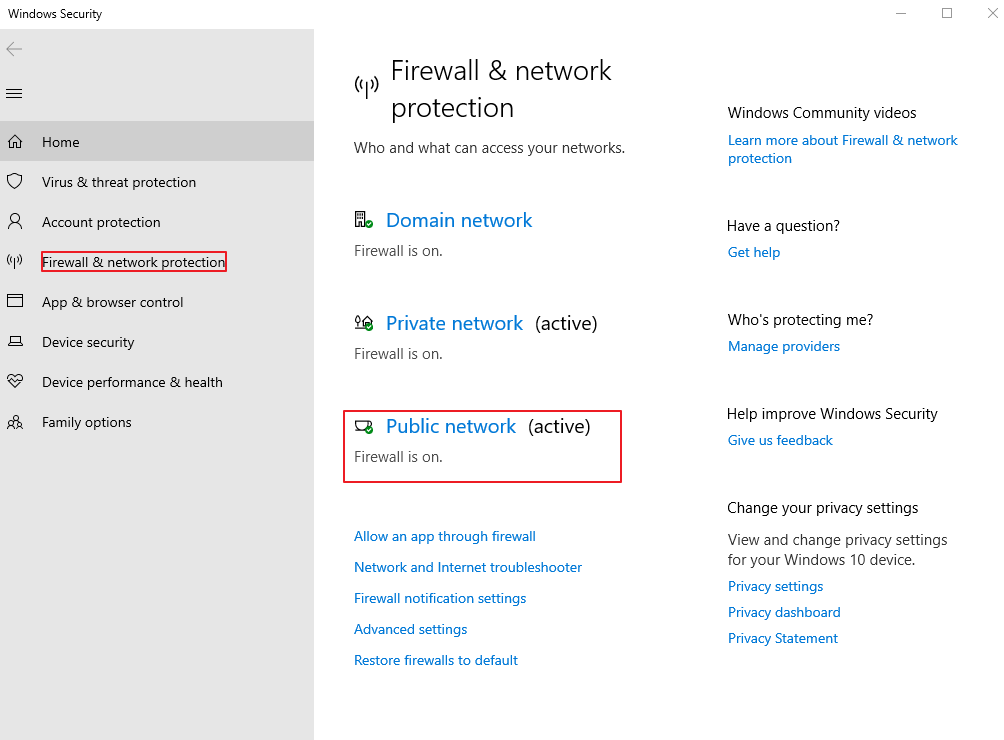
Task: Click the App & browser control icon
Action: click(x=15, y=302)
